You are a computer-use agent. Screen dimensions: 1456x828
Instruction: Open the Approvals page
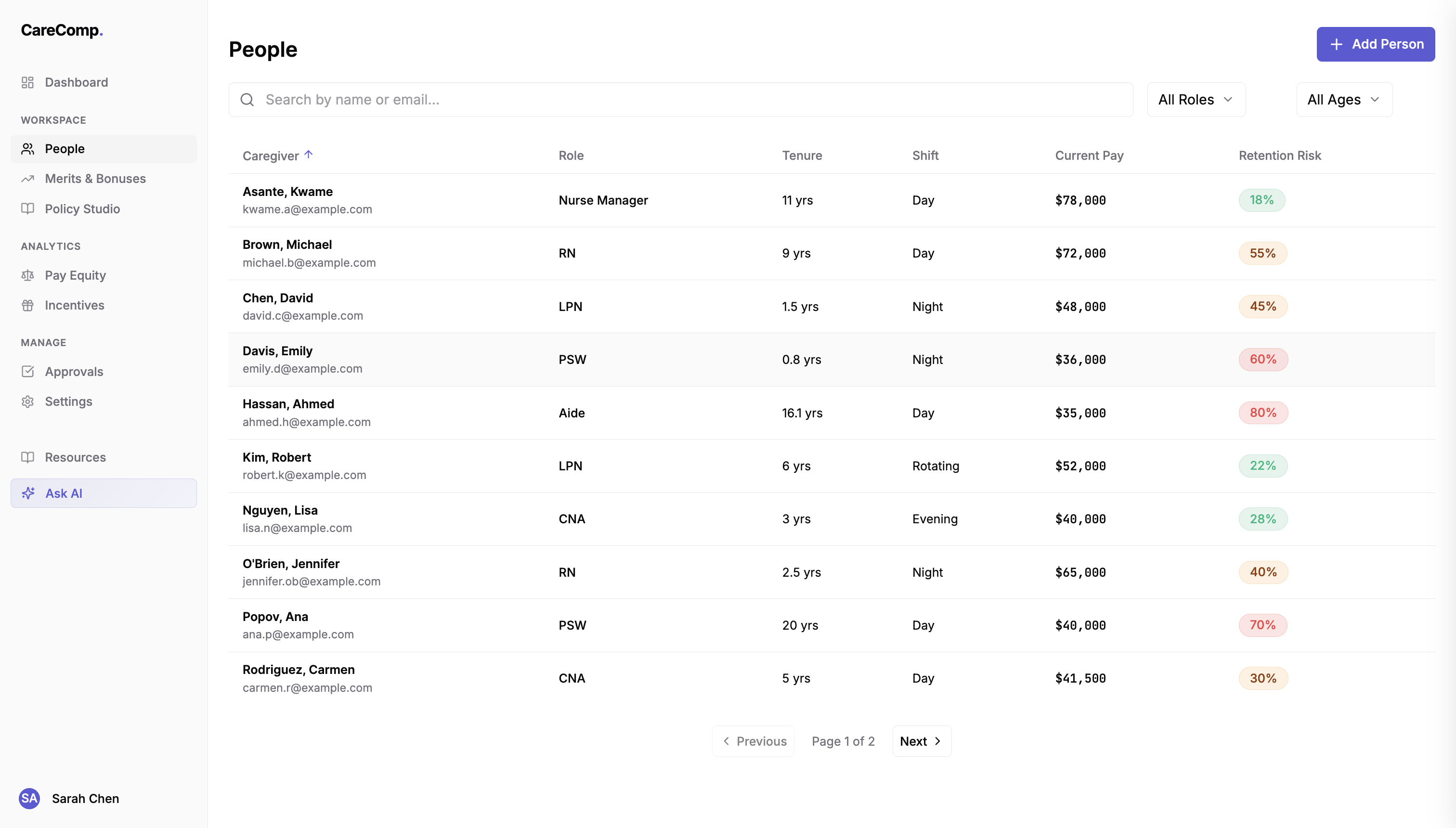[104, 371]
